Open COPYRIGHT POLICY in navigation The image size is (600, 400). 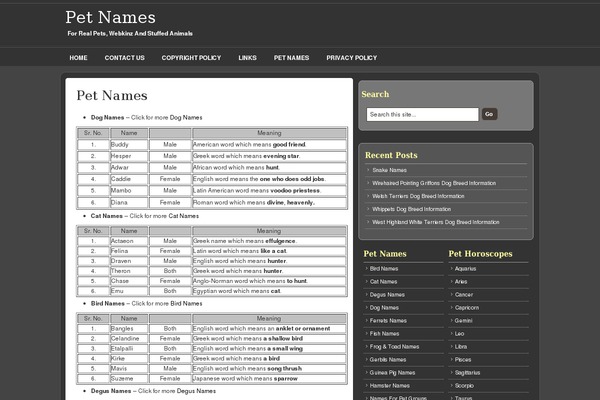[x=191, y=58]
